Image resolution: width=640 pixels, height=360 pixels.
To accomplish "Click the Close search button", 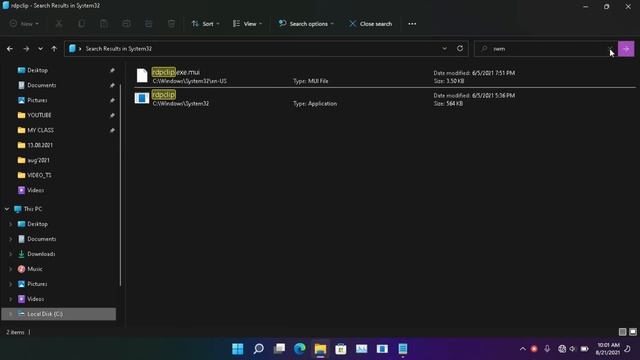I will click(371, 24).
